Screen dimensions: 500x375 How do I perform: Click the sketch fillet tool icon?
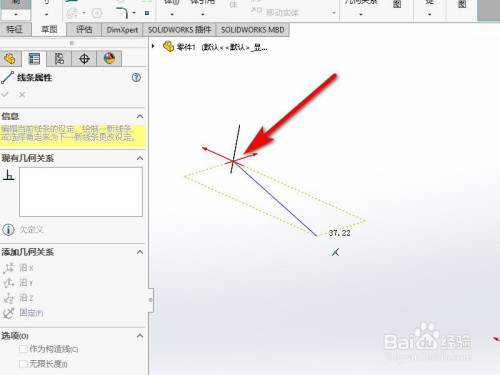(x=122, y=13)
